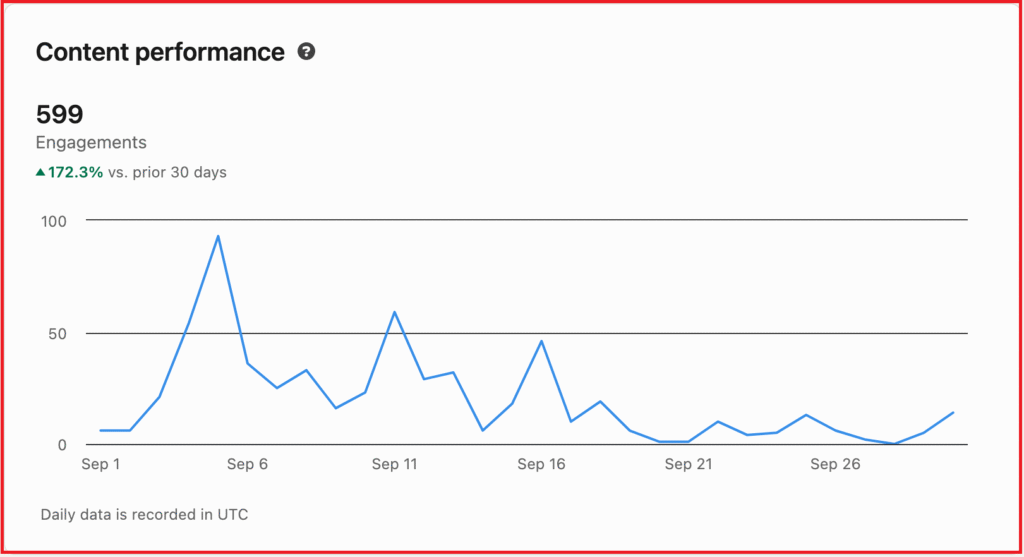Click the Sep 11 axis label
Image resolution: width=1024 pixels, height=557 pixels.
coord(394,464)
